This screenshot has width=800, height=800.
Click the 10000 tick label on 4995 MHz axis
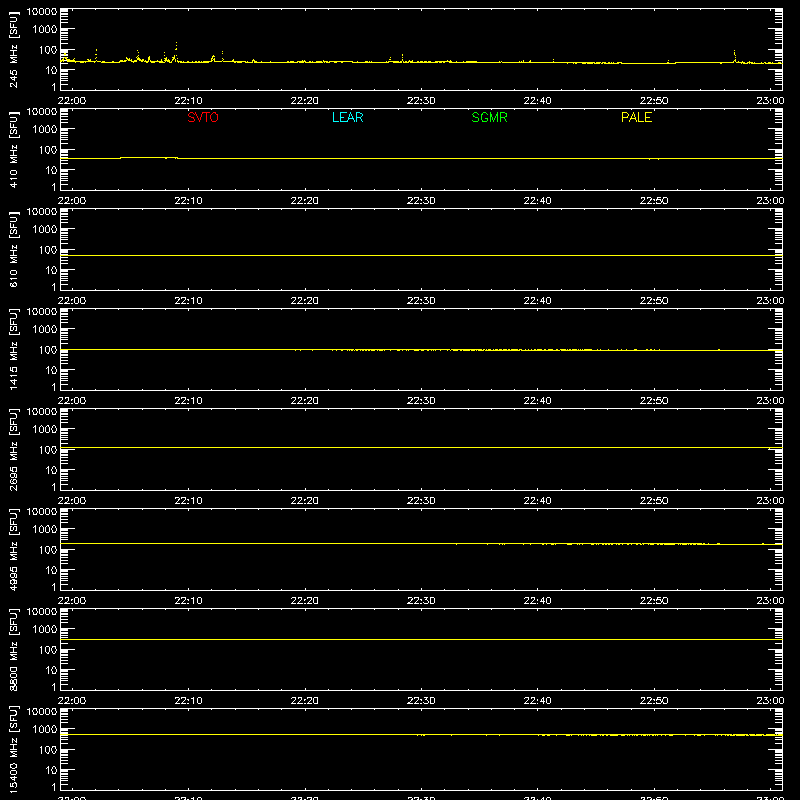tap(42, 512)
